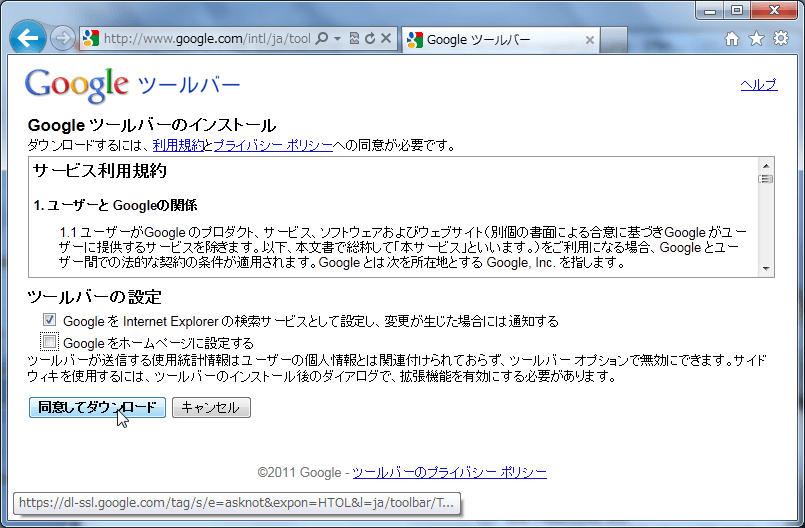Open the ヘルプ link
This screenshot has height=528, width=805.
(759, 85)
